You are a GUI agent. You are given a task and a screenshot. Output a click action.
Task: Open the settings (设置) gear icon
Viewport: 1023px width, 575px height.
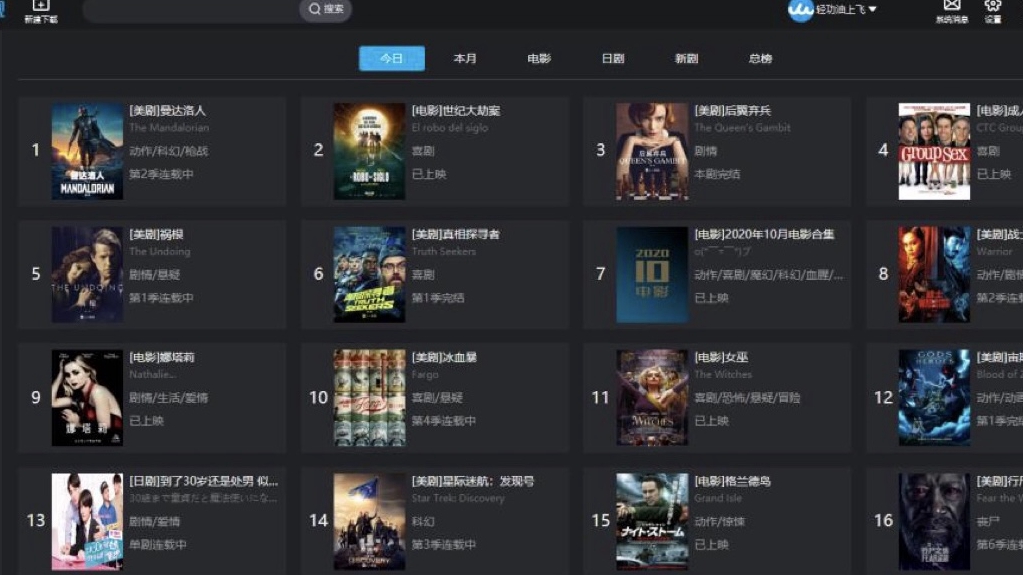tap(992, 6)
